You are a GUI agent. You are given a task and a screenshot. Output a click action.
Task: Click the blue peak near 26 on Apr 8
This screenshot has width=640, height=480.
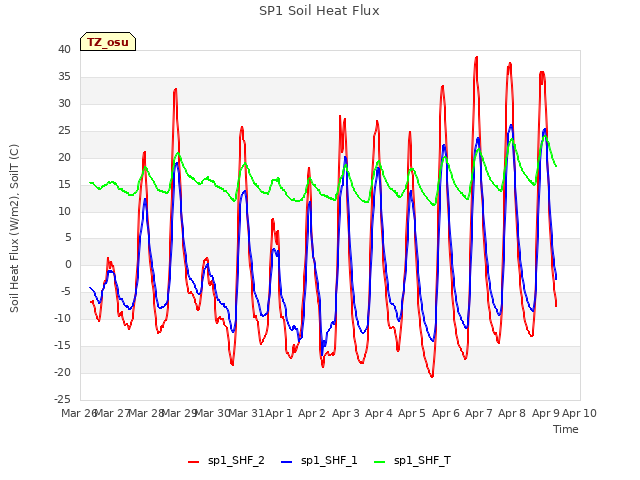tap(511, 126)
